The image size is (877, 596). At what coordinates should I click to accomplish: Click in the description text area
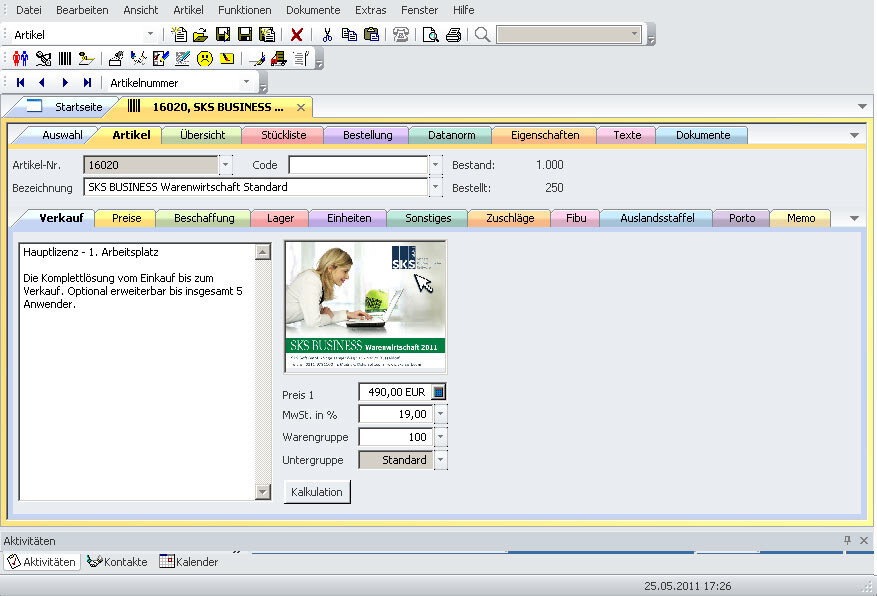pos(137,372)
